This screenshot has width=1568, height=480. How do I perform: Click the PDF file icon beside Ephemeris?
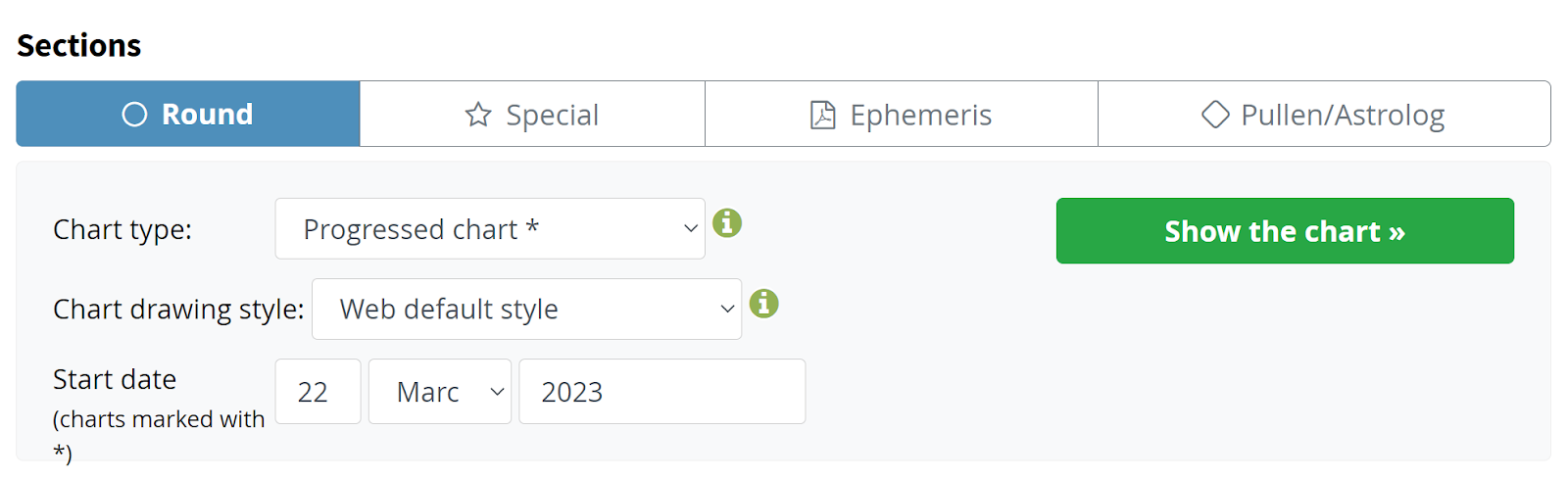click(x=823, y=115)
